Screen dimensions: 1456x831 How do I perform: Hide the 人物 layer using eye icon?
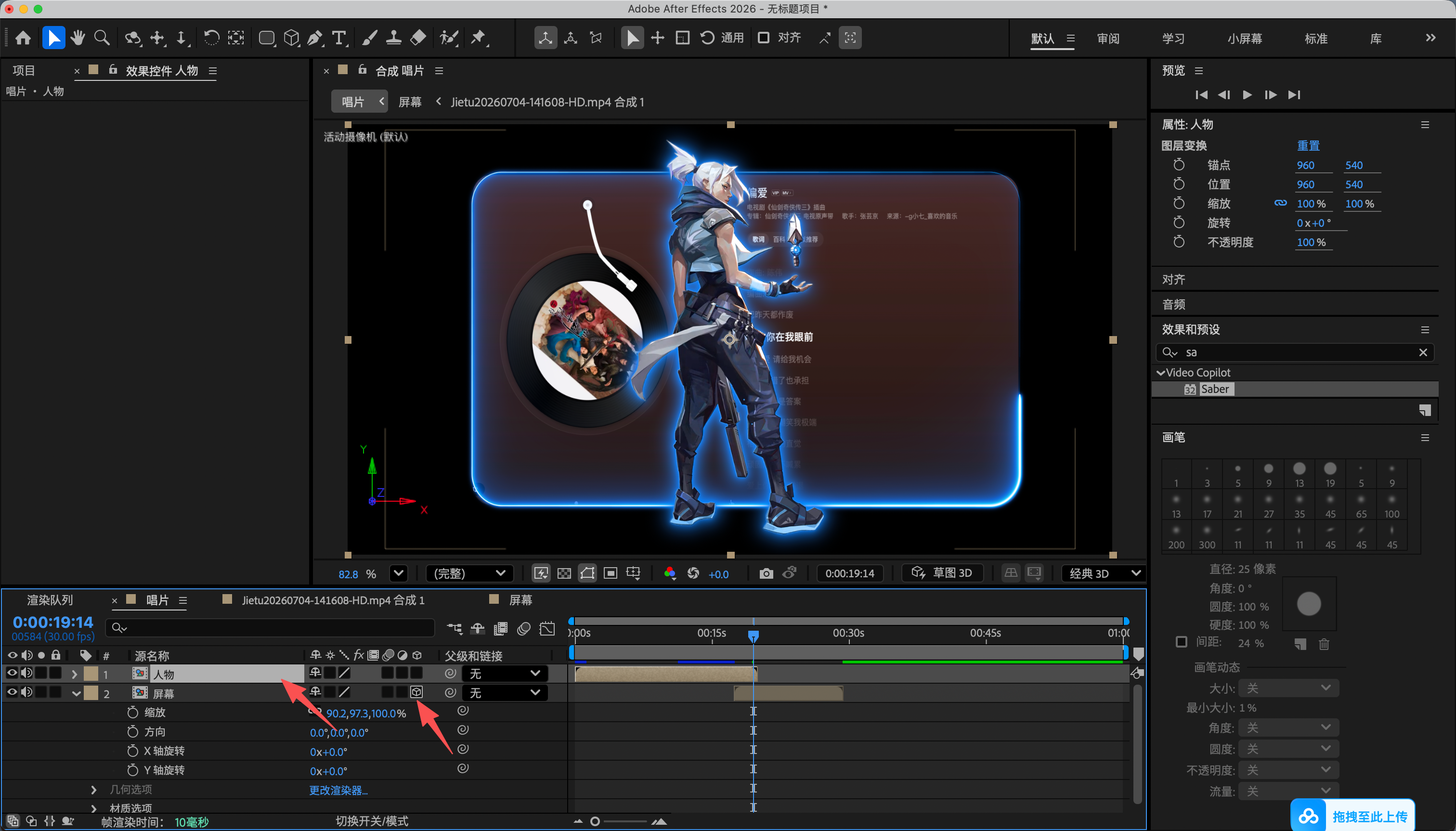pyautogui.click(x=12, y=673)
